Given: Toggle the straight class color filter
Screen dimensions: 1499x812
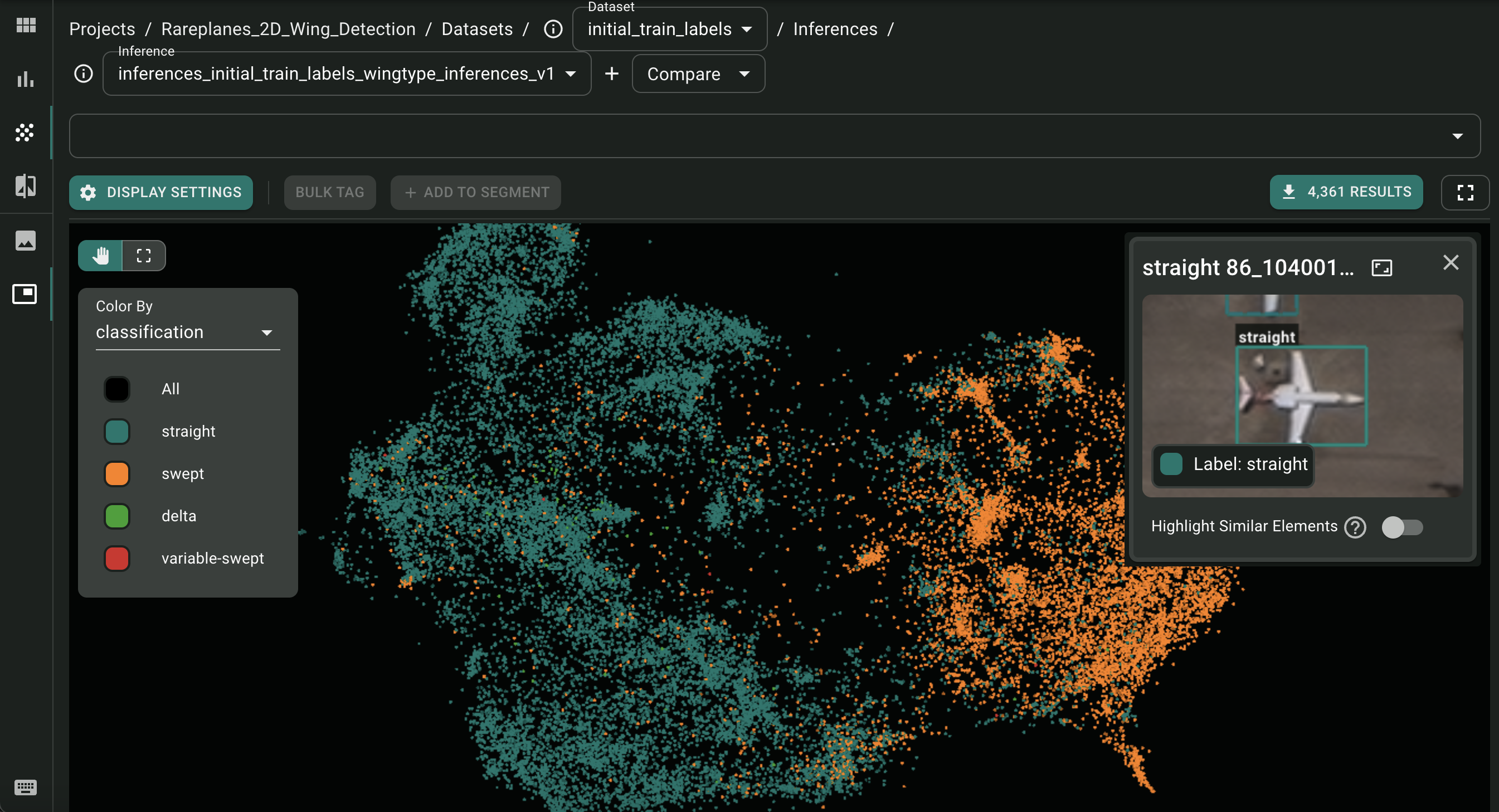Looking at the screenshot, I should (117, 432).
